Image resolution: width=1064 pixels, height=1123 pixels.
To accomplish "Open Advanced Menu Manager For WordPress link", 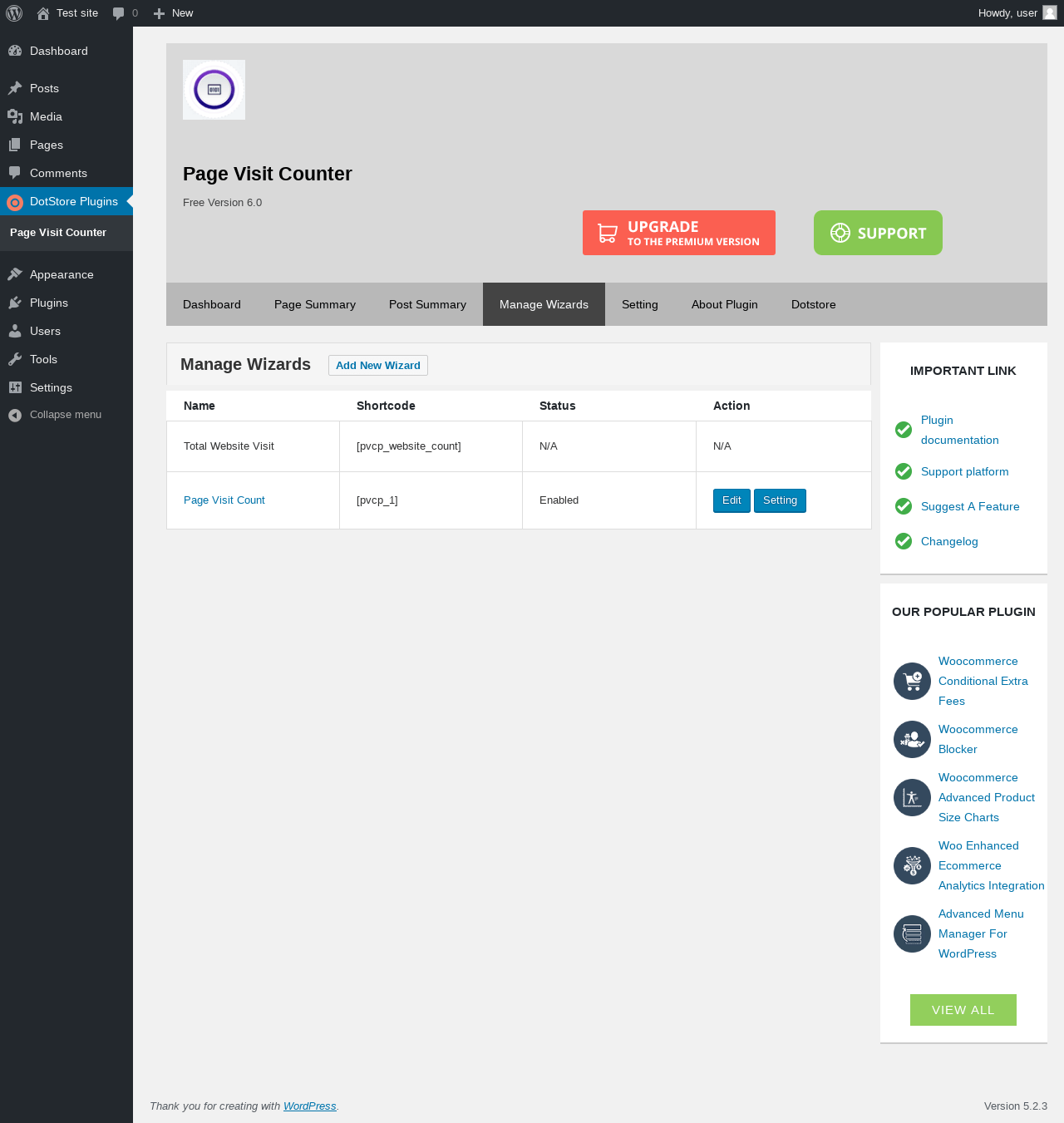I will coord(981,933).
